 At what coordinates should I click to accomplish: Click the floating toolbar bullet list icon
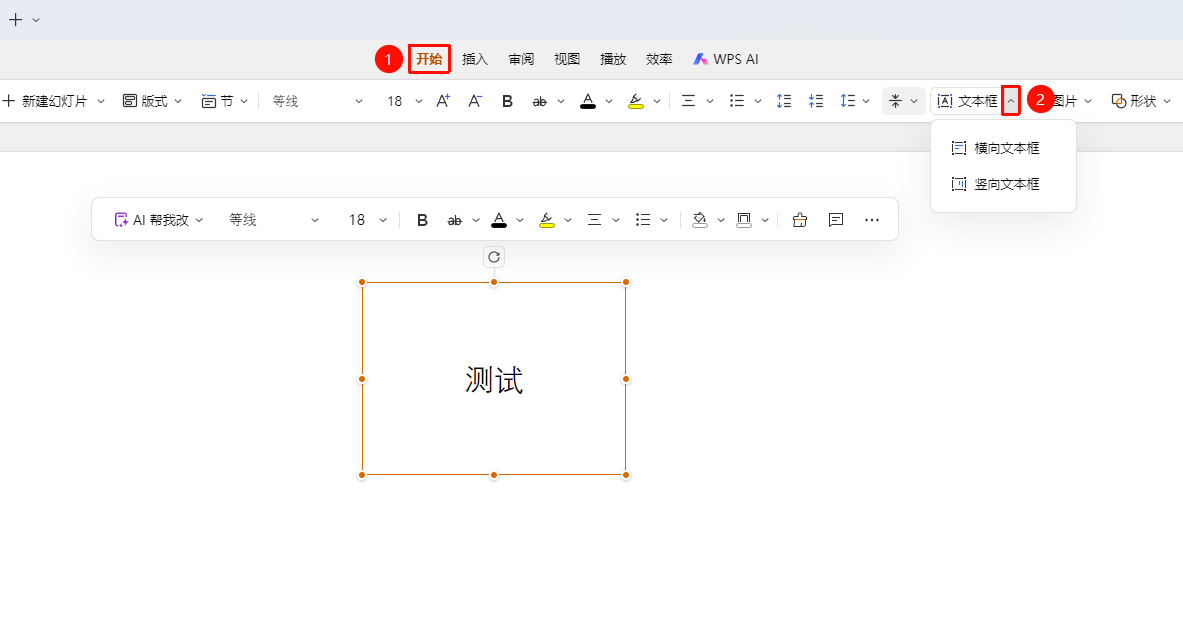click(643, 220)
